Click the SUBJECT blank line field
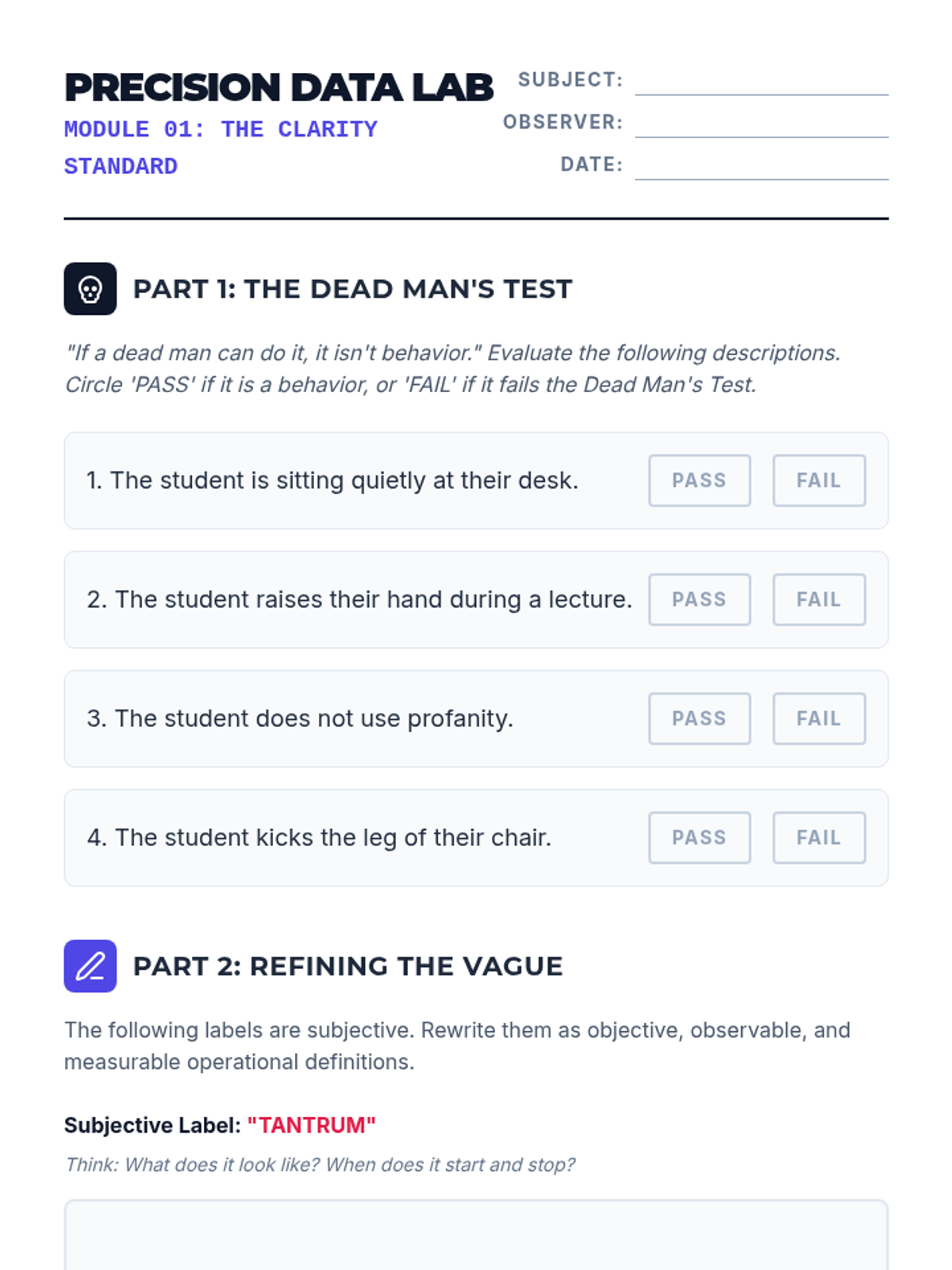 click(x=762, y=81)
